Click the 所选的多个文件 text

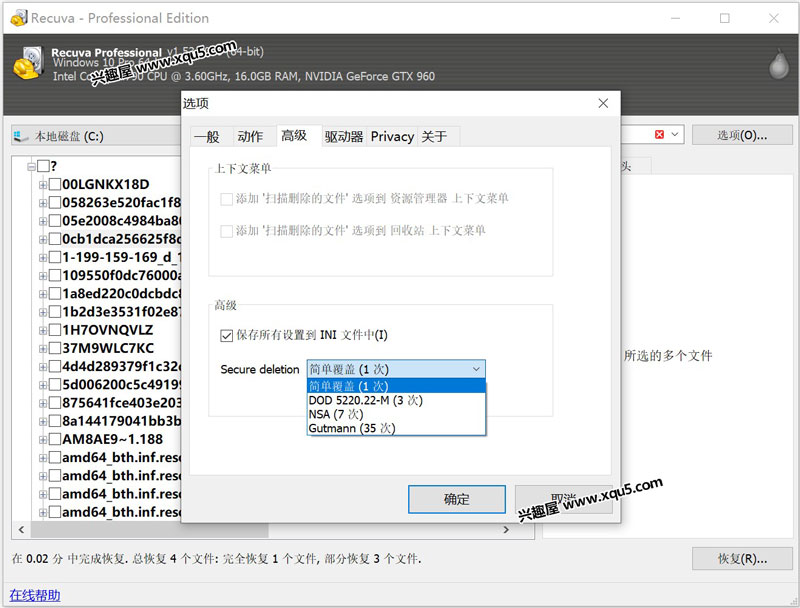[668, 356]
